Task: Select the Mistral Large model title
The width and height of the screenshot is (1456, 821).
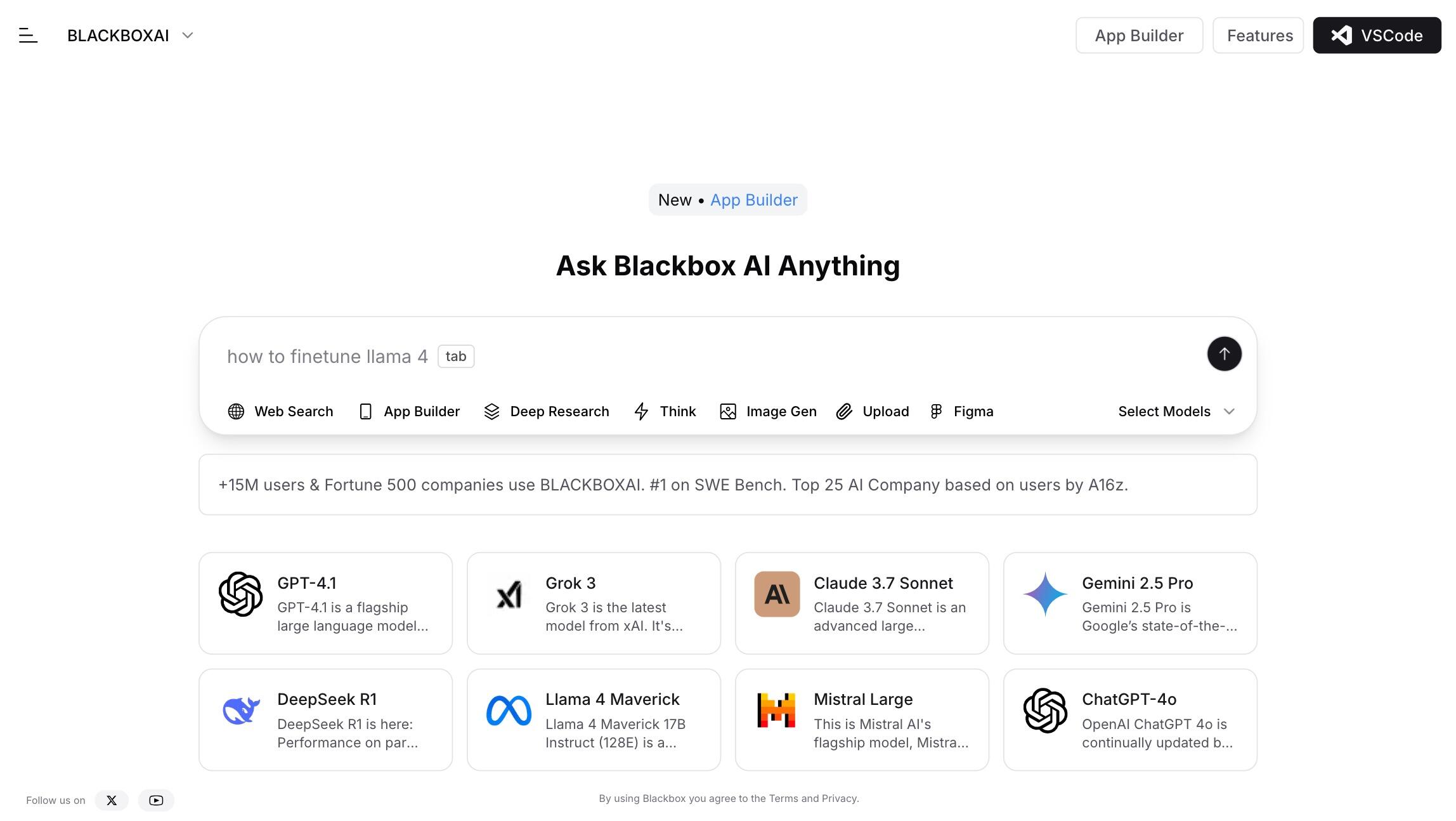Action: pos(863,699)
